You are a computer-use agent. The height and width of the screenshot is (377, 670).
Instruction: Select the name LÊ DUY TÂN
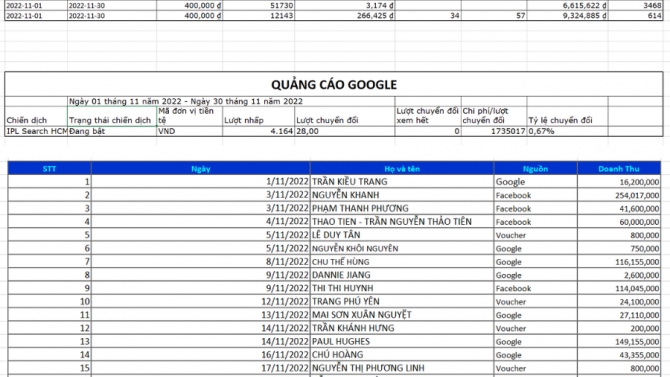402,235
